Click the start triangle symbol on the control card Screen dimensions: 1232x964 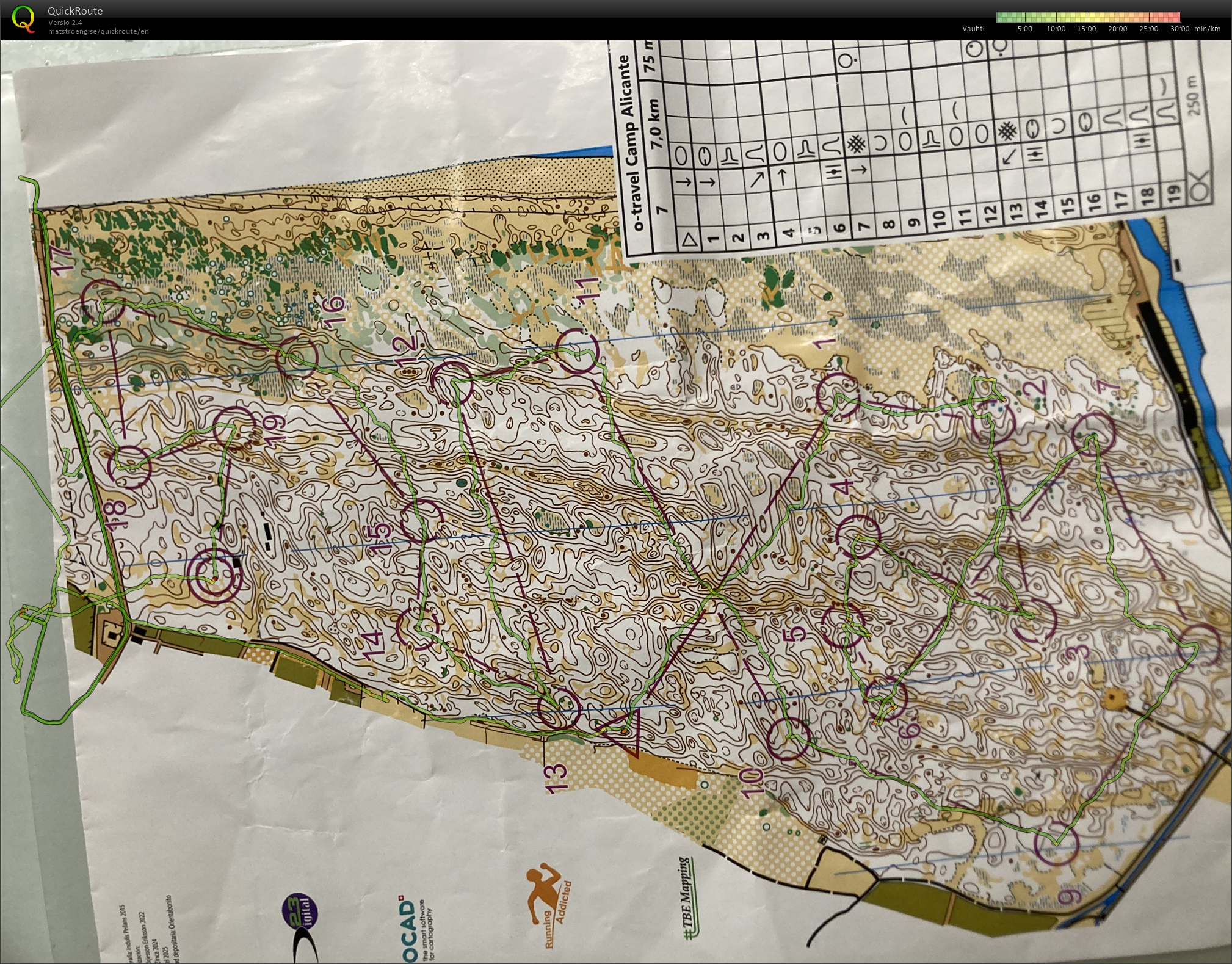[690, 240]
